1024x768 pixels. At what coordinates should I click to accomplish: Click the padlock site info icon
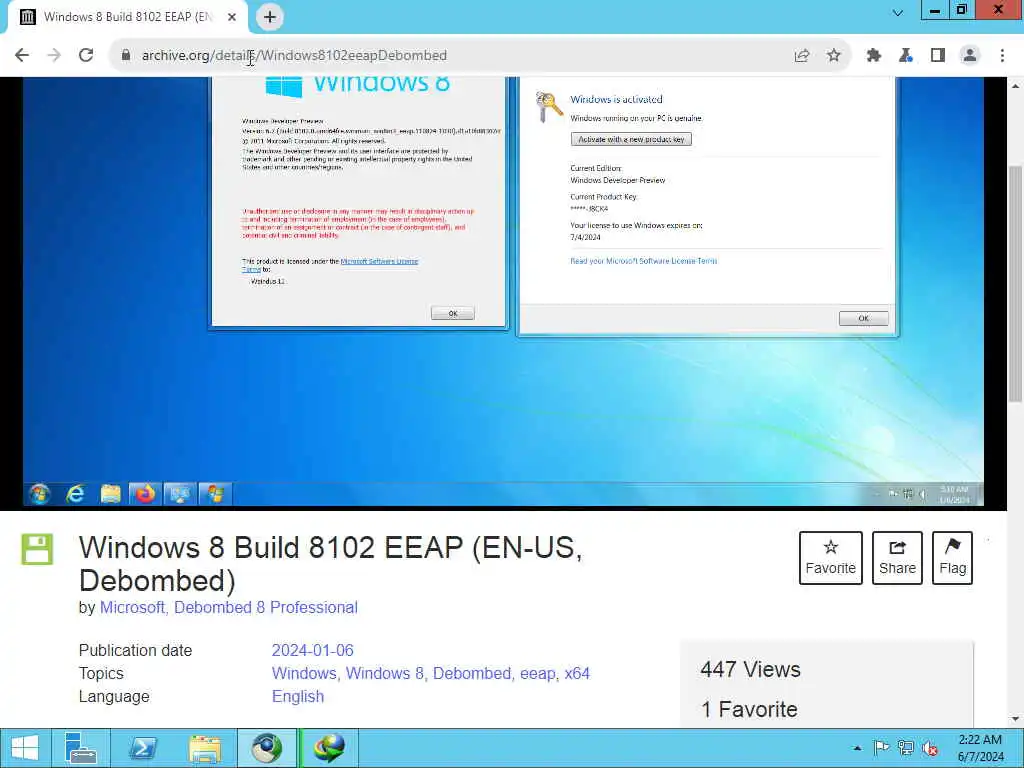126,56
